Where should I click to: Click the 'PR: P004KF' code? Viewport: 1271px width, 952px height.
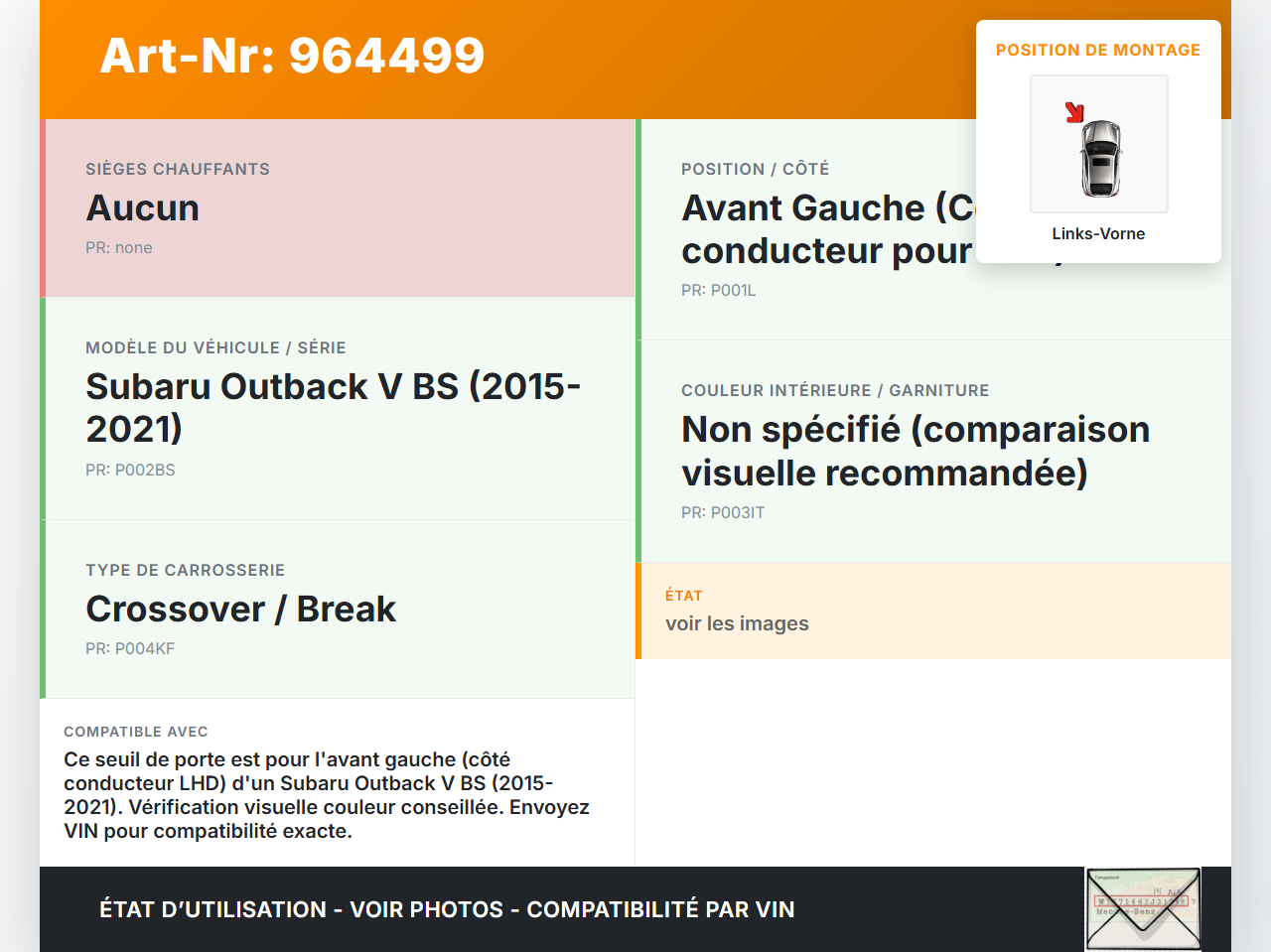pos(130,649)
